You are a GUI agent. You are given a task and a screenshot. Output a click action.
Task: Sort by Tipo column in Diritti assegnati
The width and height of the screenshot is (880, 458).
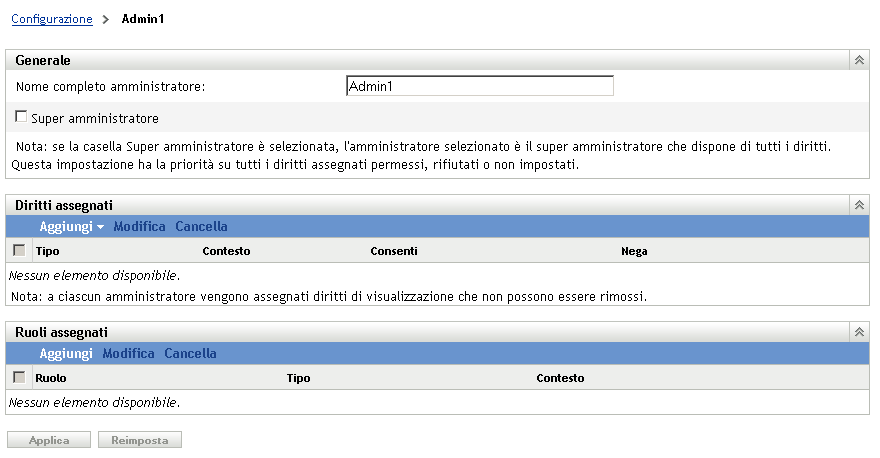point(47,251)
